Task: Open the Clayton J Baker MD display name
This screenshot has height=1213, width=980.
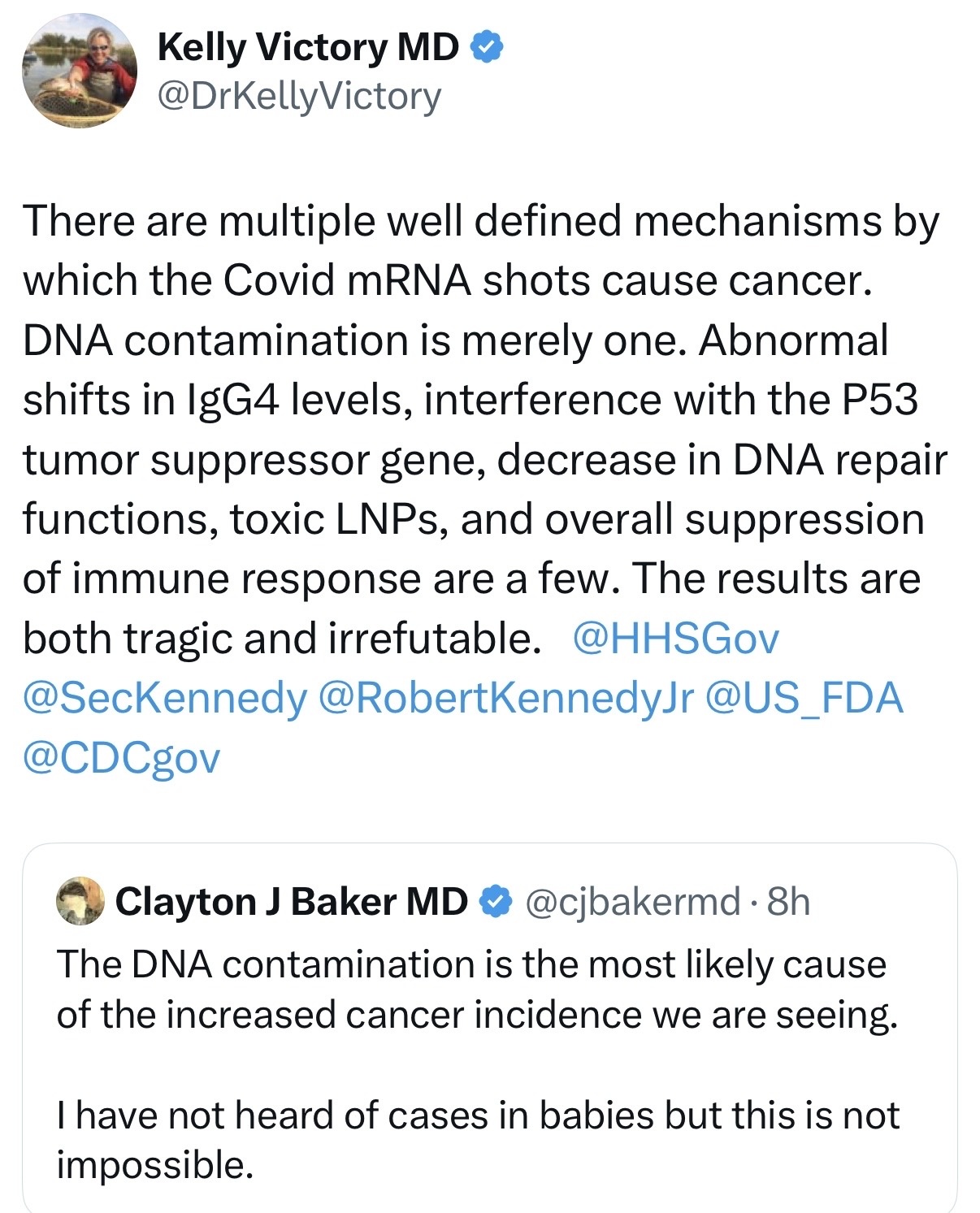Action: (292, 902)
